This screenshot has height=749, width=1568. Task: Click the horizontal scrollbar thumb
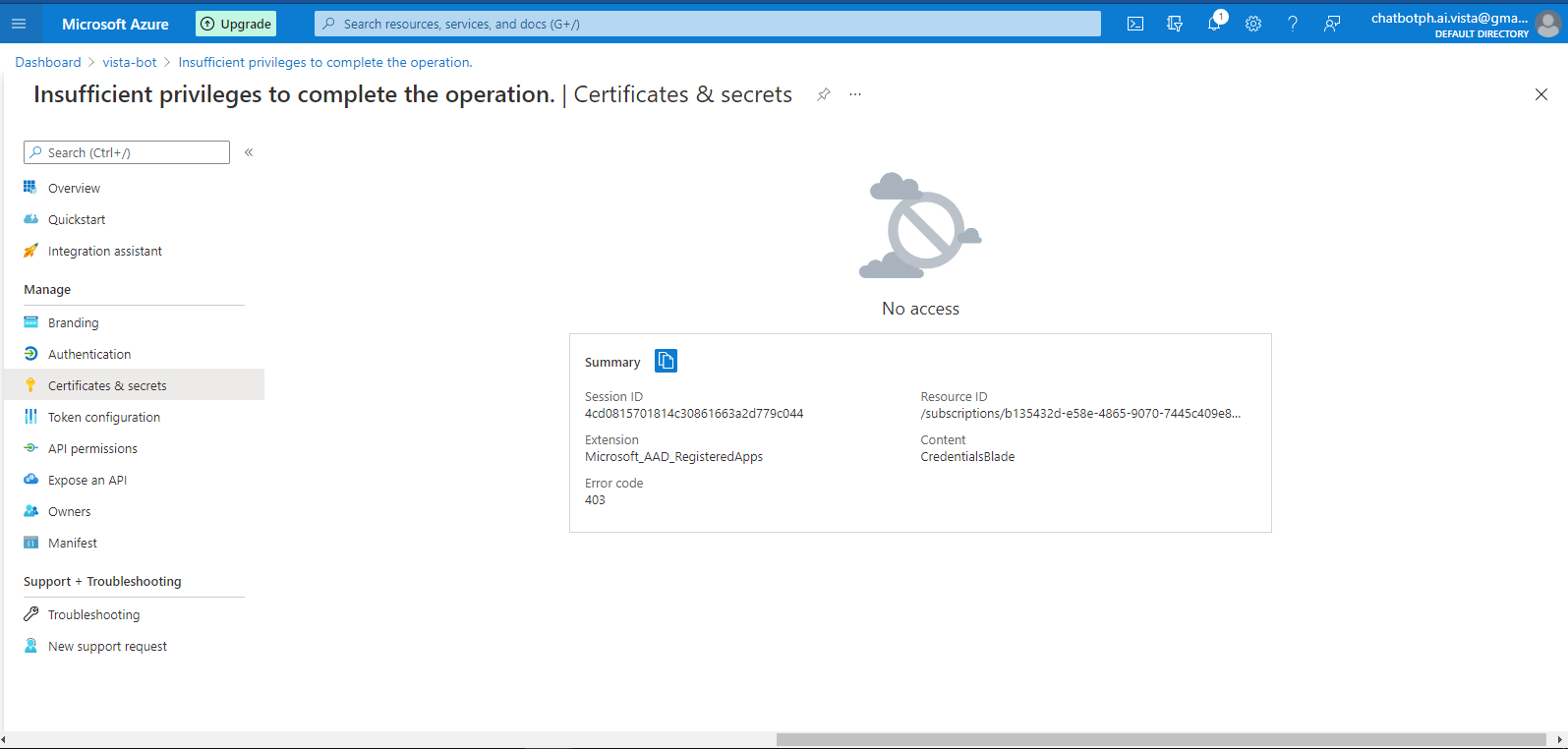tap(1161, 739)
